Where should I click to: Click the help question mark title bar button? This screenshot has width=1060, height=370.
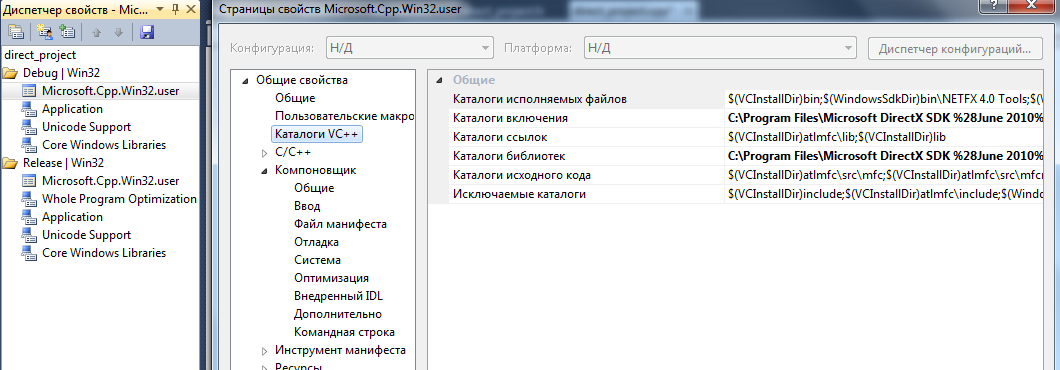(x=994, y=5)
